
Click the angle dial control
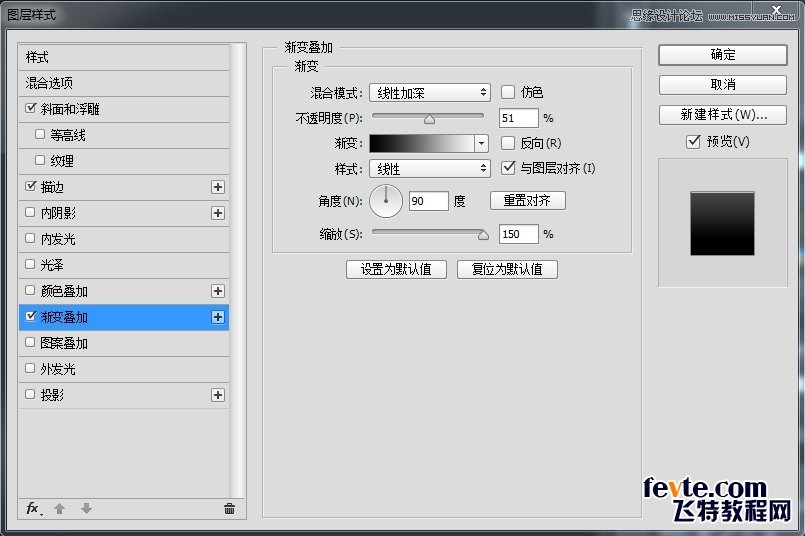[386, 201]
